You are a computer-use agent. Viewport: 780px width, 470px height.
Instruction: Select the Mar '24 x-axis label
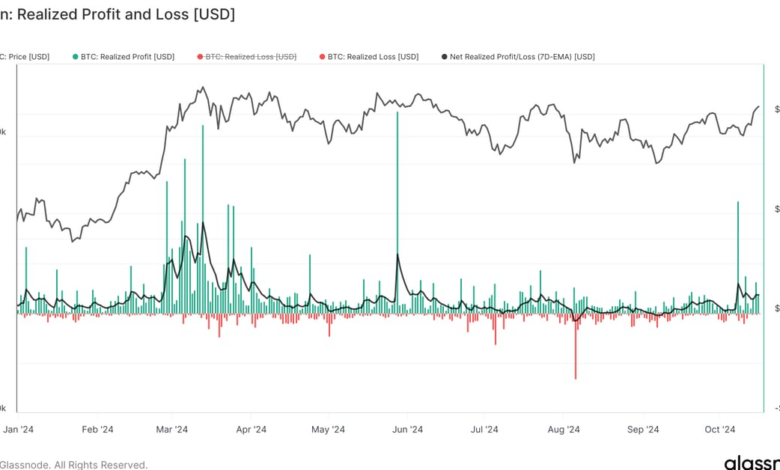(173, 430)
